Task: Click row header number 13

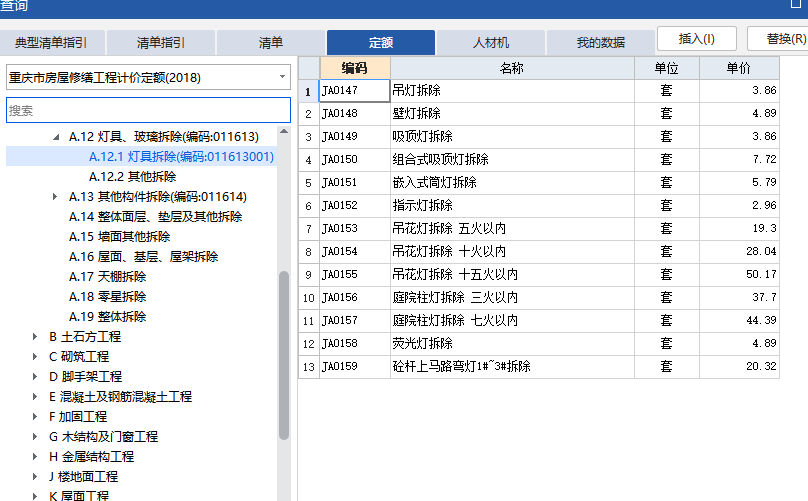Action: 309,366
